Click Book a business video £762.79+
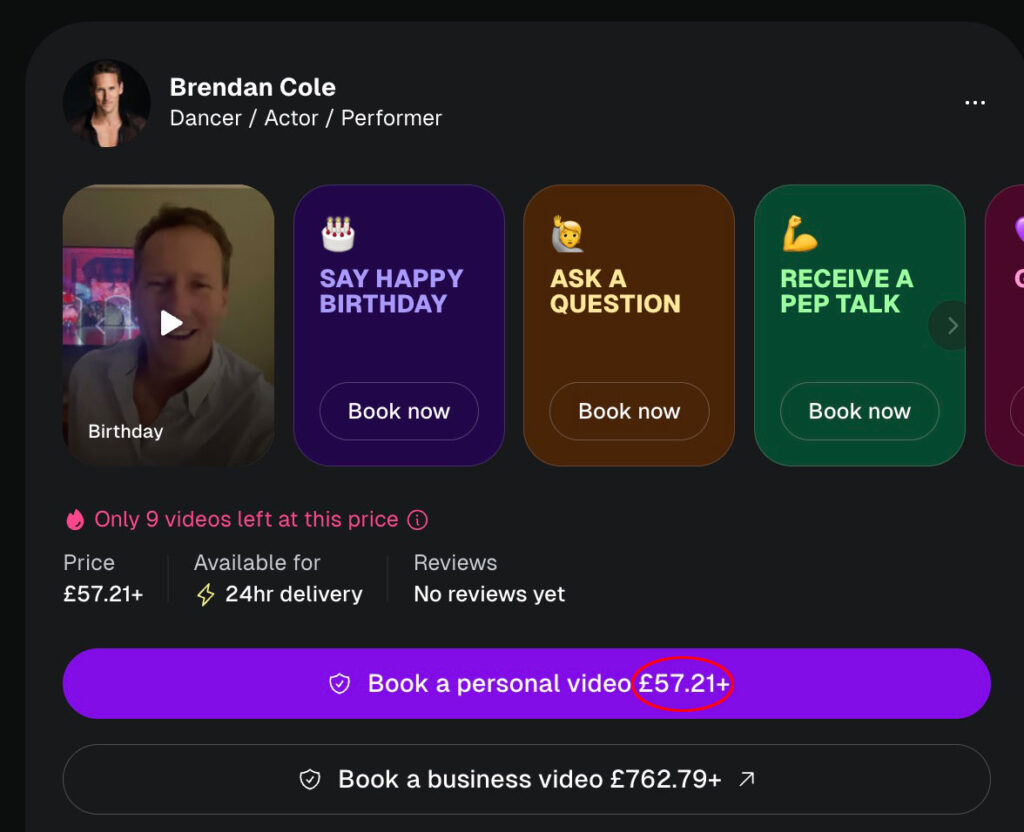The image size is (1024, 832). click(x=527, y=780)
